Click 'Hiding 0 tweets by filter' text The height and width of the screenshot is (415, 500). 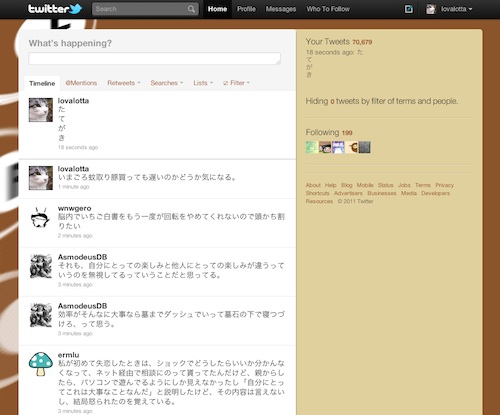tap(382, 101)
